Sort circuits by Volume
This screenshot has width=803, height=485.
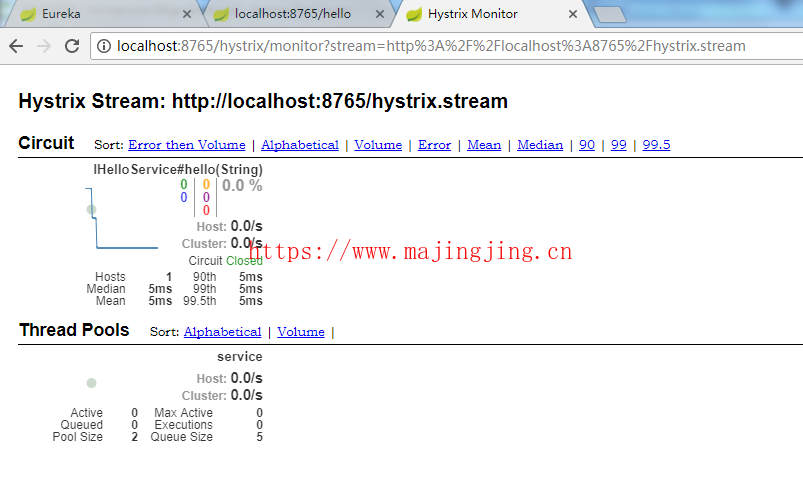(378, 145)
